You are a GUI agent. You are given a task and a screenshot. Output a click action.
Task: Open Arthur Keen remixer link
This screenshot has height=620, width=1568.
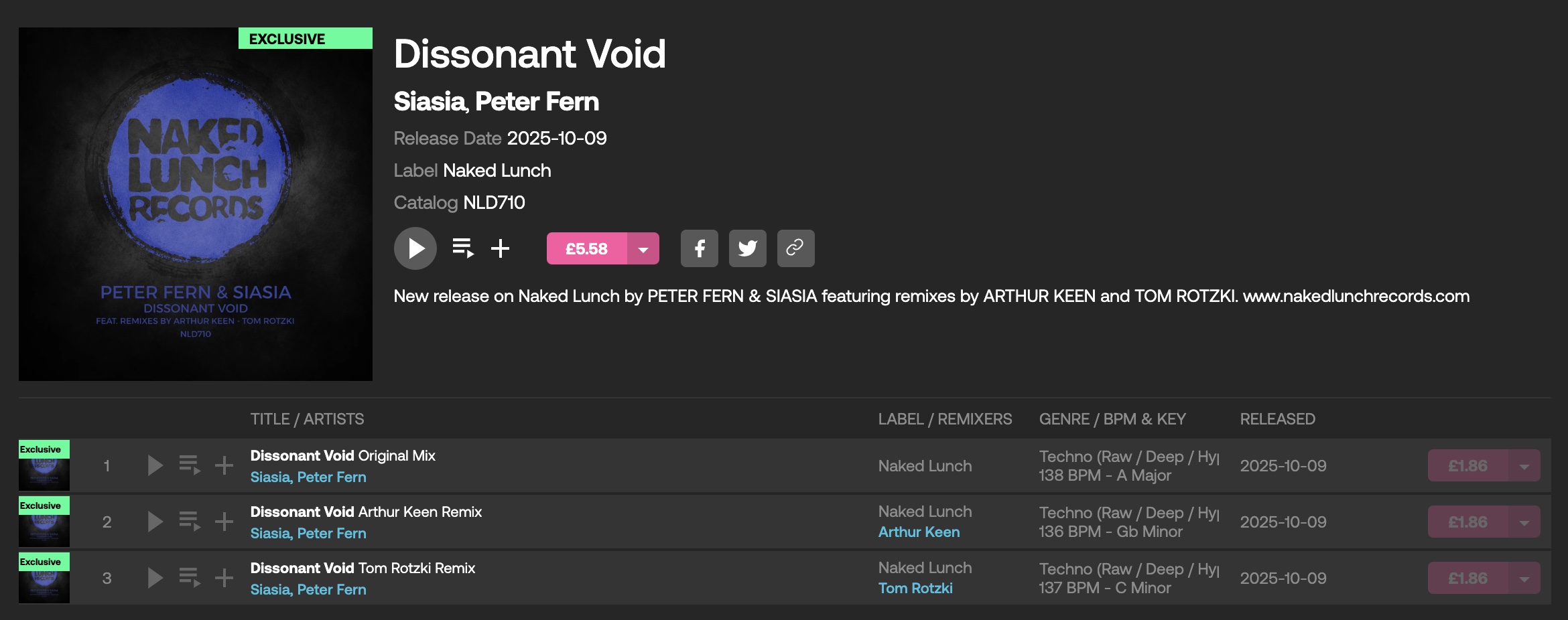919,532
